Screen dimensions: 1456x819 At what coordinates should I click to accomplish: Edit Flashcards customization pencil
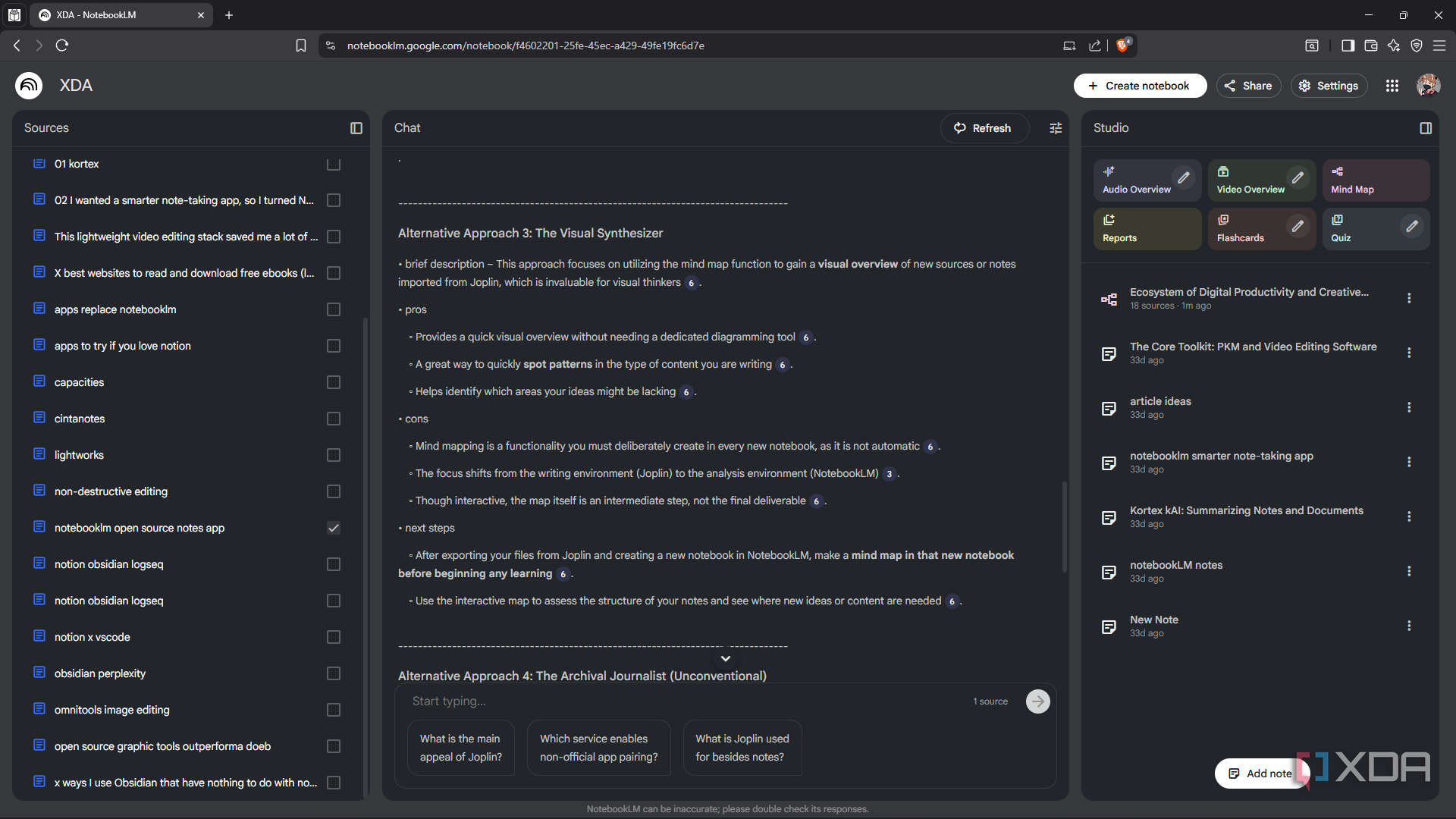pos(1298,226)
